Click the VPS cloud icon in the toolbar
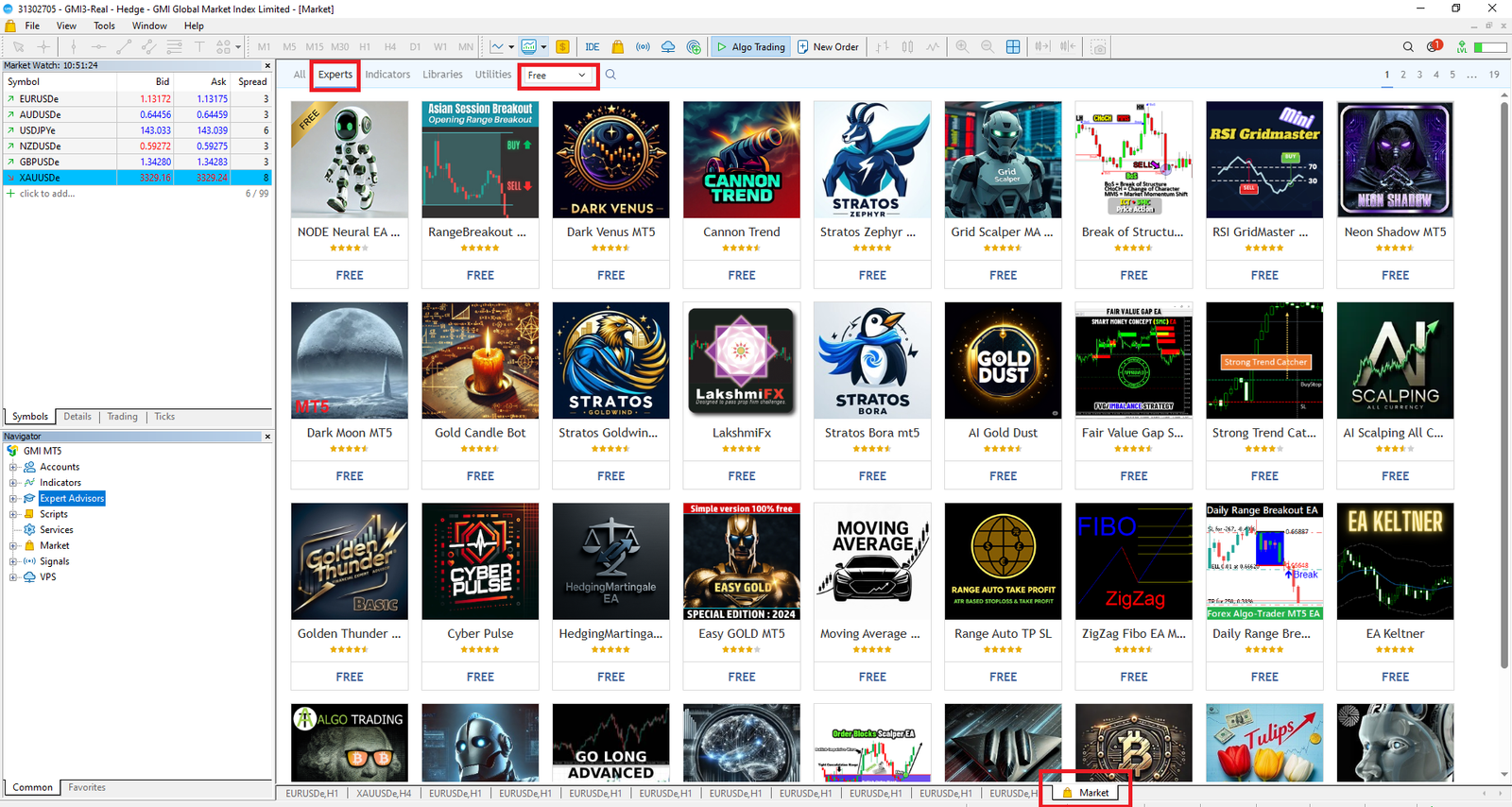The width and height of the screenshot is (1512, 807). click(x=668, y=47)
